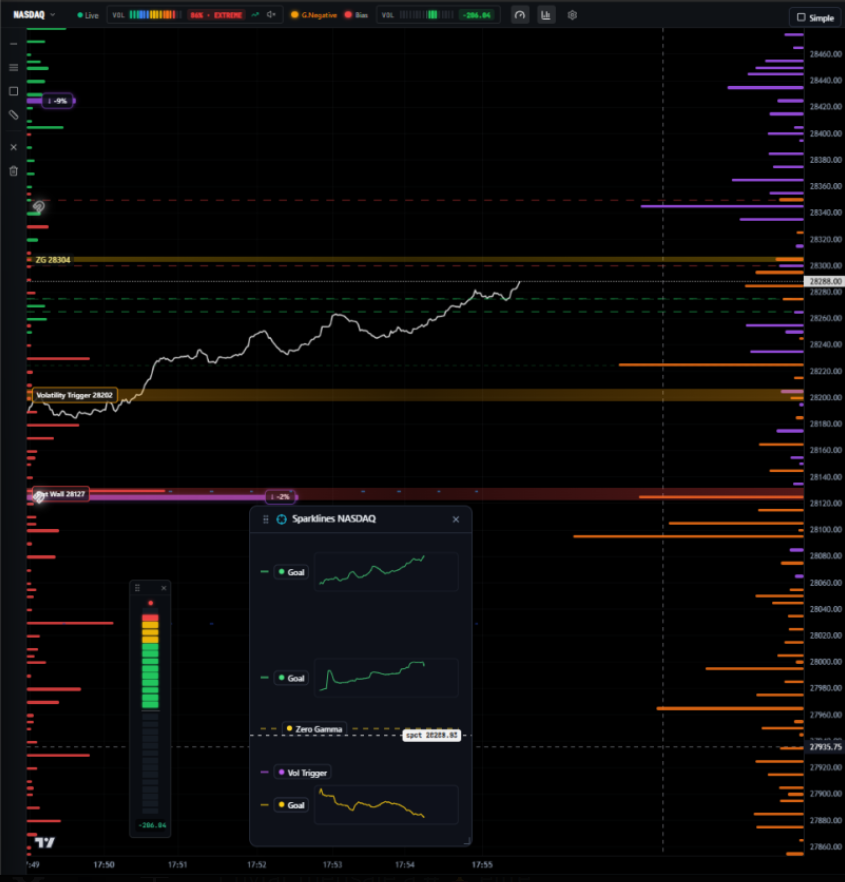Close the vertical meter widget
Image resolution: width=845 pixels, height=882 pixels.
[x=164, y=588]
